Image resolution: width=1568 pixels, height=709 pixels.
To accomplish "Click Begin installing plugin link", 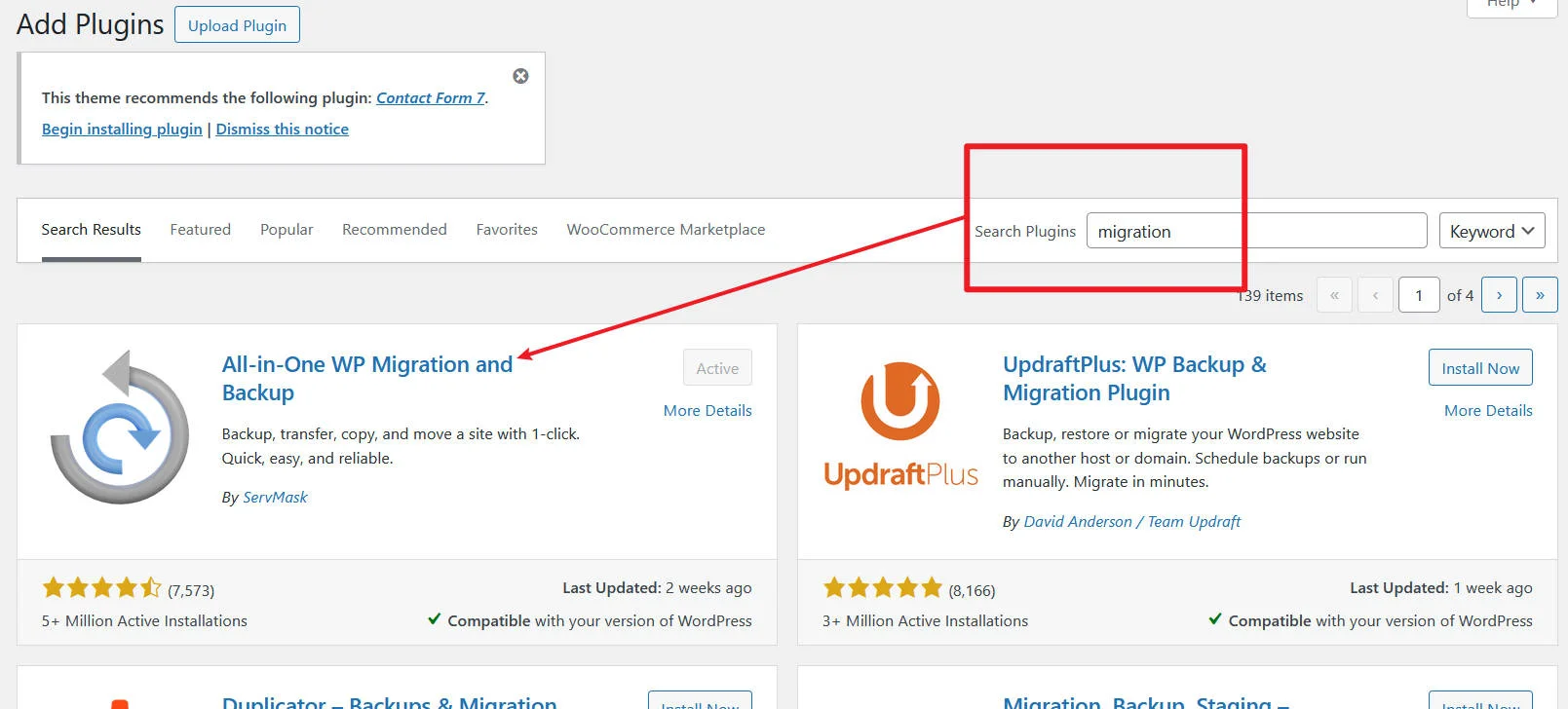I will click(x=122, y=130).
